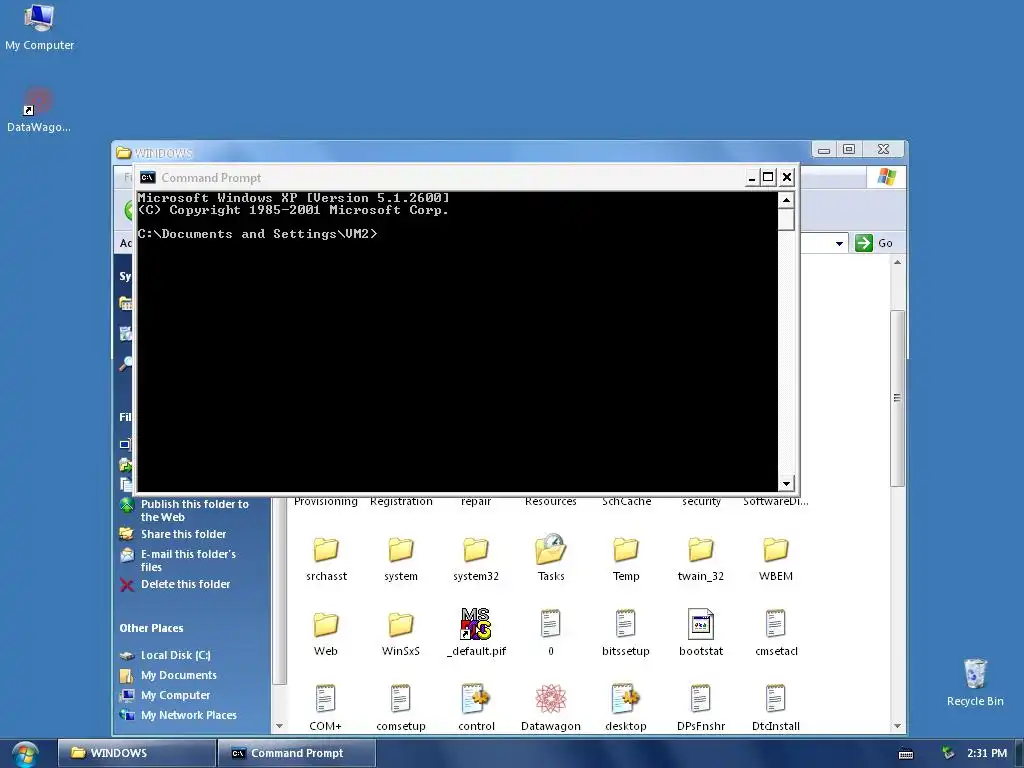This screenshot has height=768, width=1024.
Task: Select the comsetup log file
Action: point(400,707)
